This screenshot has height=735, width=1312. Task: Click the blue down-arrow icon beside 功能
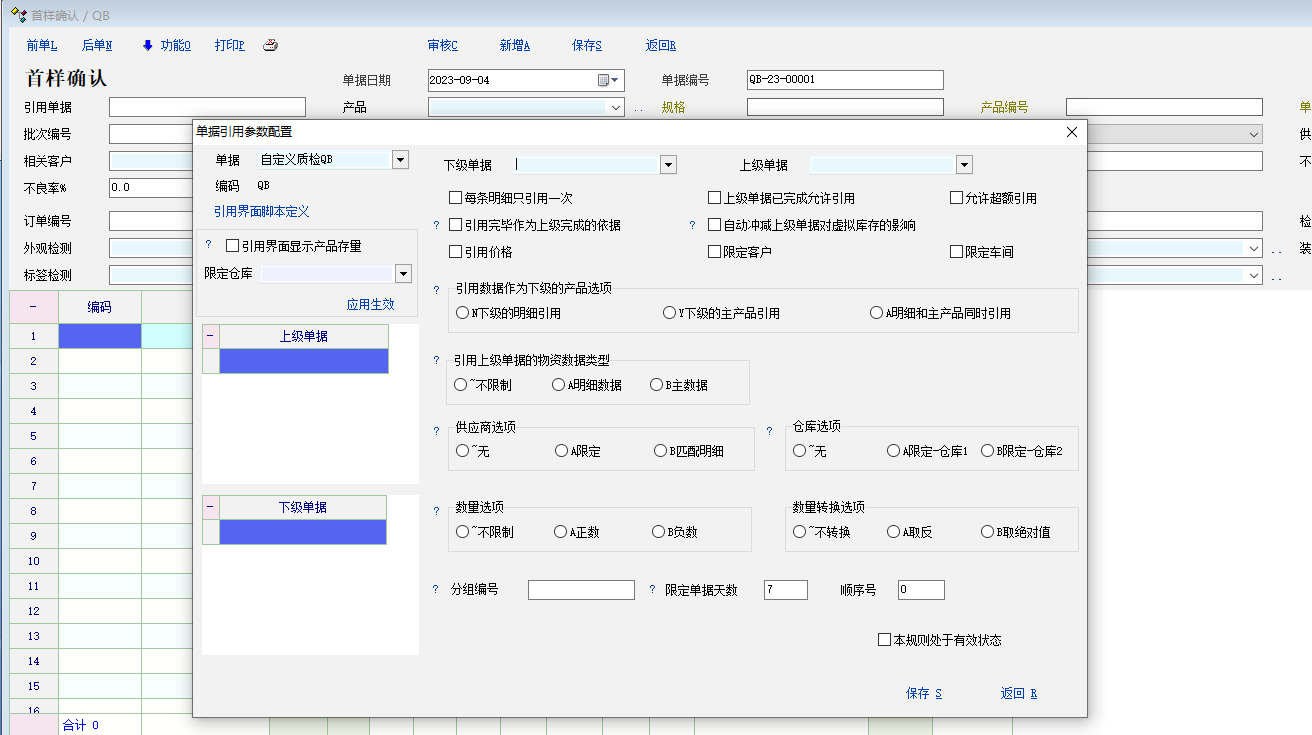click(x=147, y=45)
